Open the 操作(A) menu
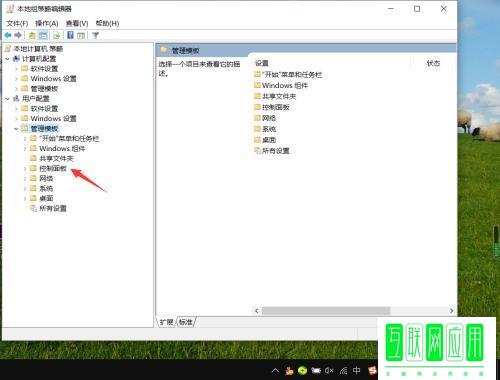Screen dimensions: 500x380 [47, 23]
